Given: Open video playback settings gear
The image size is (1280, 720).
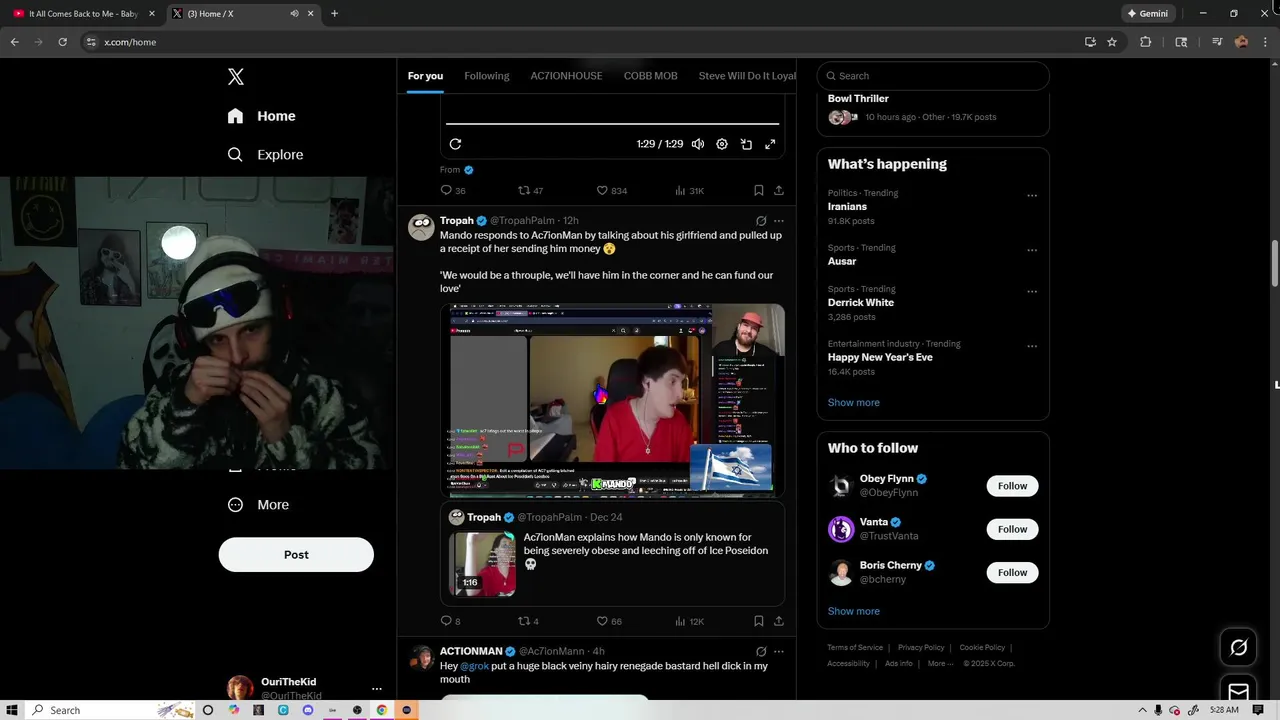Looking at the screenshot, I should pyautogui.click(x=722, y=144).
